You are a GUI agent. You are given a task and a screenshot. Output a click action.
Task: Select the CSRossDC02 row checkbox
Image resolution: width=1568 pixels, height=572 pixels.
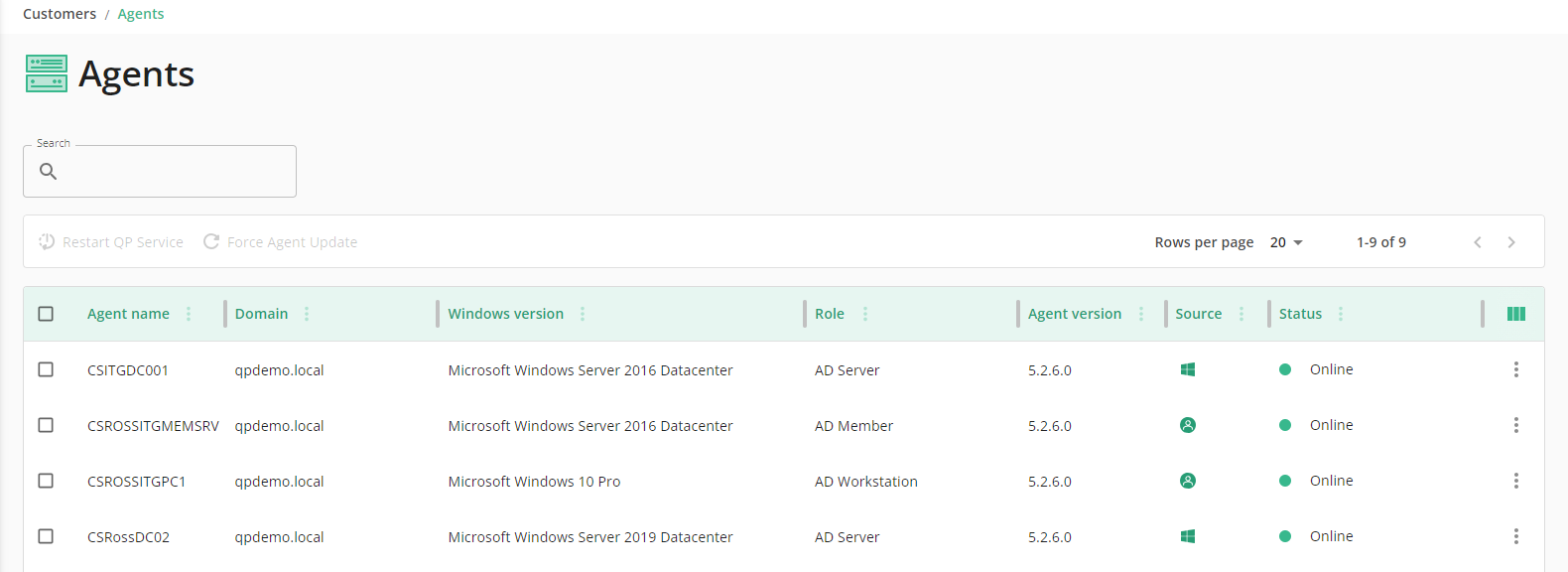(46, 536)
